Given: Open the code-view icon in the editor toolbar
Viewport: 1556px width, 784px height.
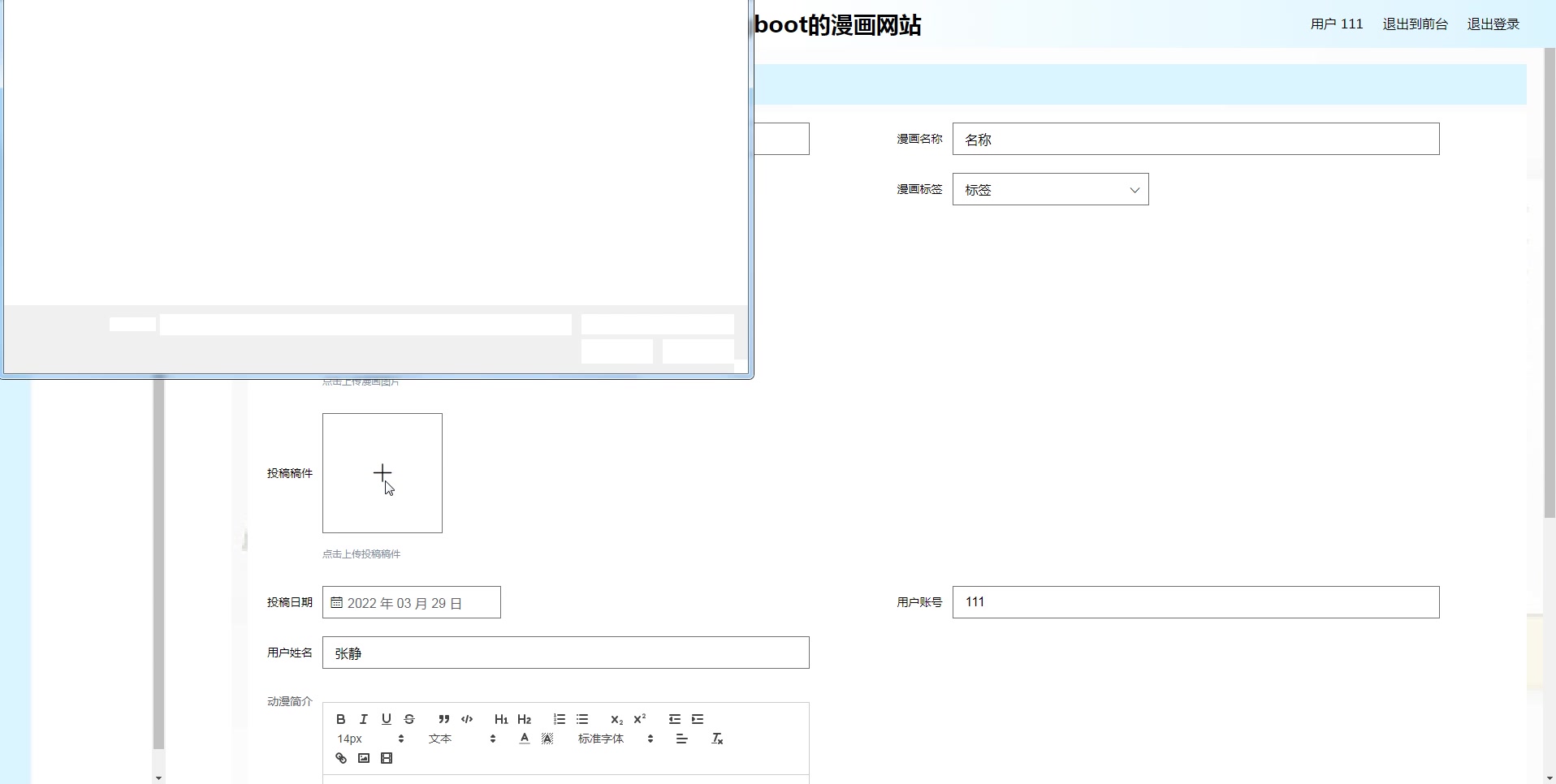Looking at the screenshot, I should [467, 719].
